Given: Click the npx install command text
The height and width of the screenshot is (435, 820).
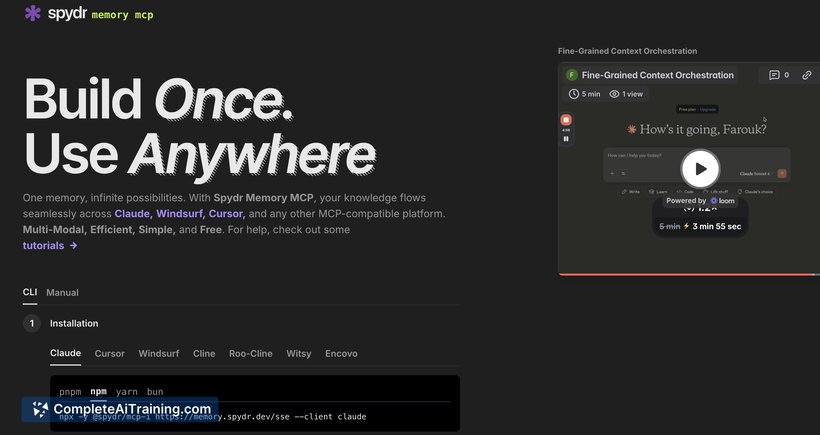Looking at the screenshot, I should tap(212, 417).
